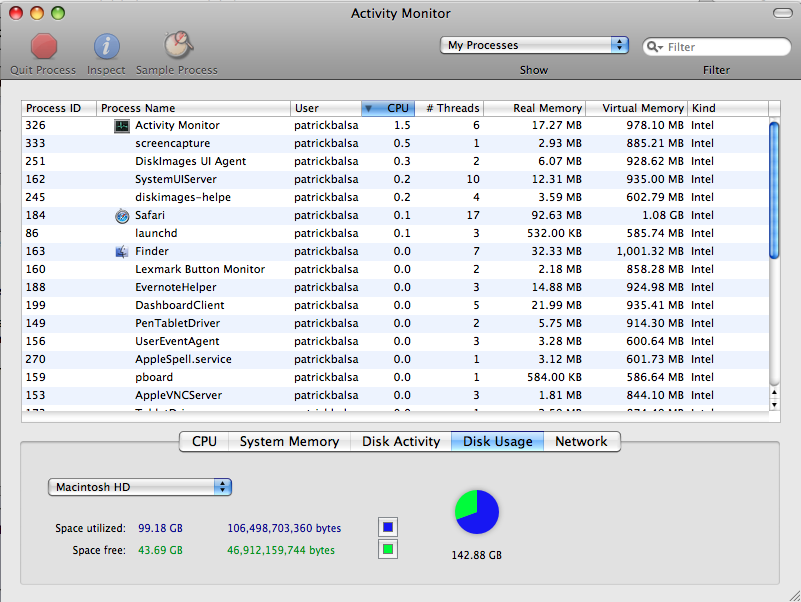Viewport: 801px width, 602px height.
Task: Sort by # Threads column header
Action: click(x=449, y=108)
